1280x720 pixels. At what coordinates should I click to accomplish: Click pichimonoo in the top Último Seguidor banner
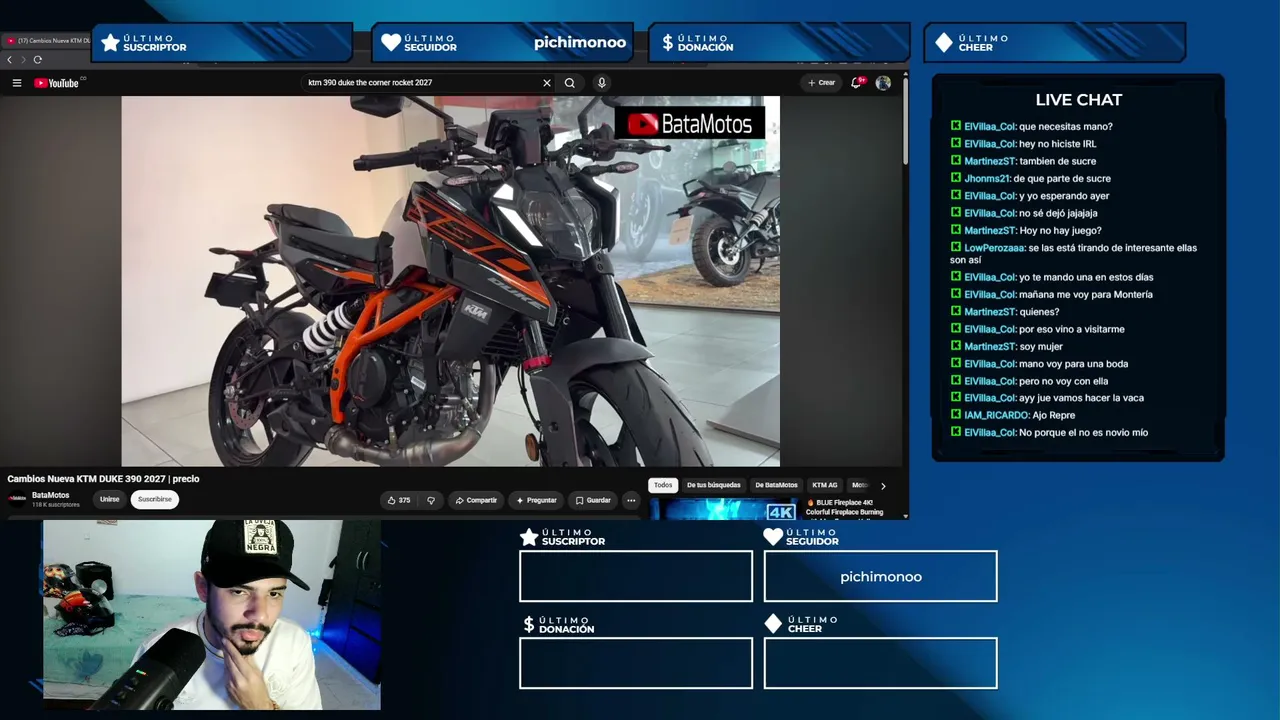click(x=580, y=42)
